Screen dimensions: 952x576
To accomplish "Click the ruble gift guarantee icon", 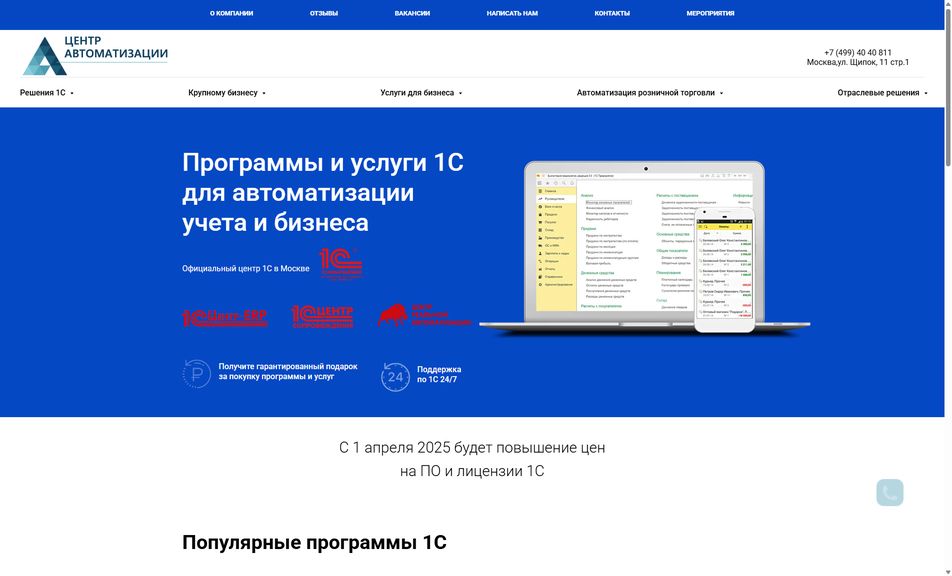I will tap(197, 374).
